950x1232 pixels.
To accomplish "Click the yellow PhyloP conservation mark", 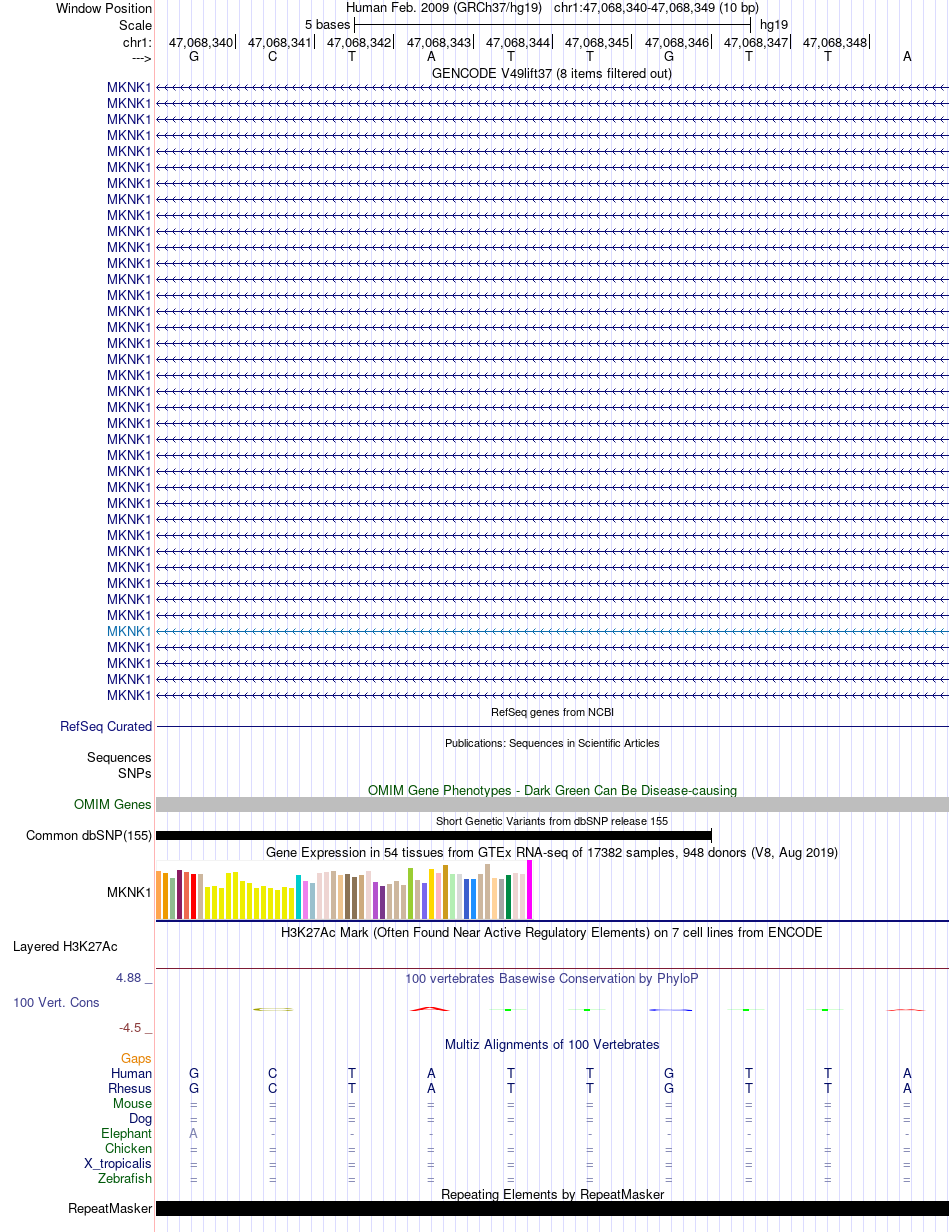I will tap(273, 1009).
